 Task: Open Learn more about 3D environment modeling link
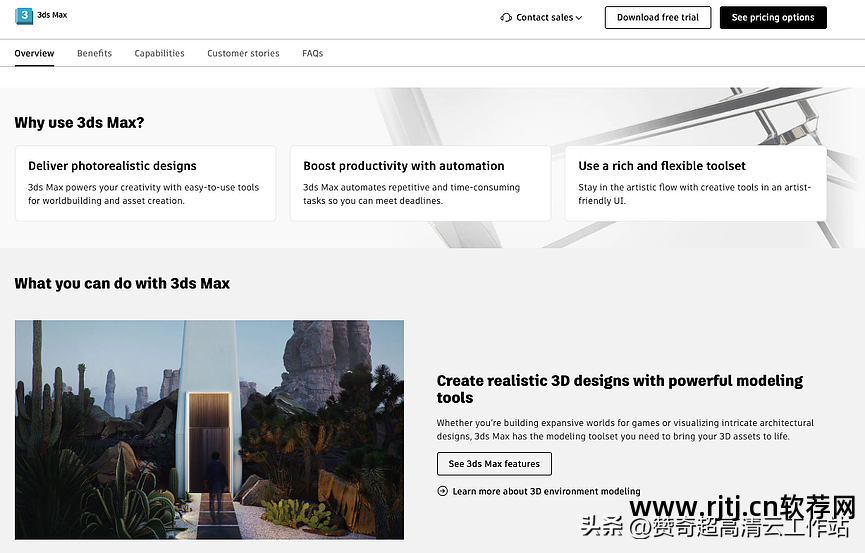(x=546, y=491)
